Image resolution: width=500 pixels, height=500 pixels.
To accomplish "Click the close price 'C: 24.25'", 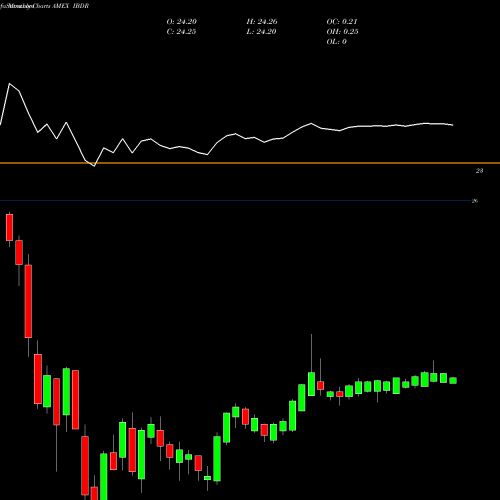I will (181, 32).
